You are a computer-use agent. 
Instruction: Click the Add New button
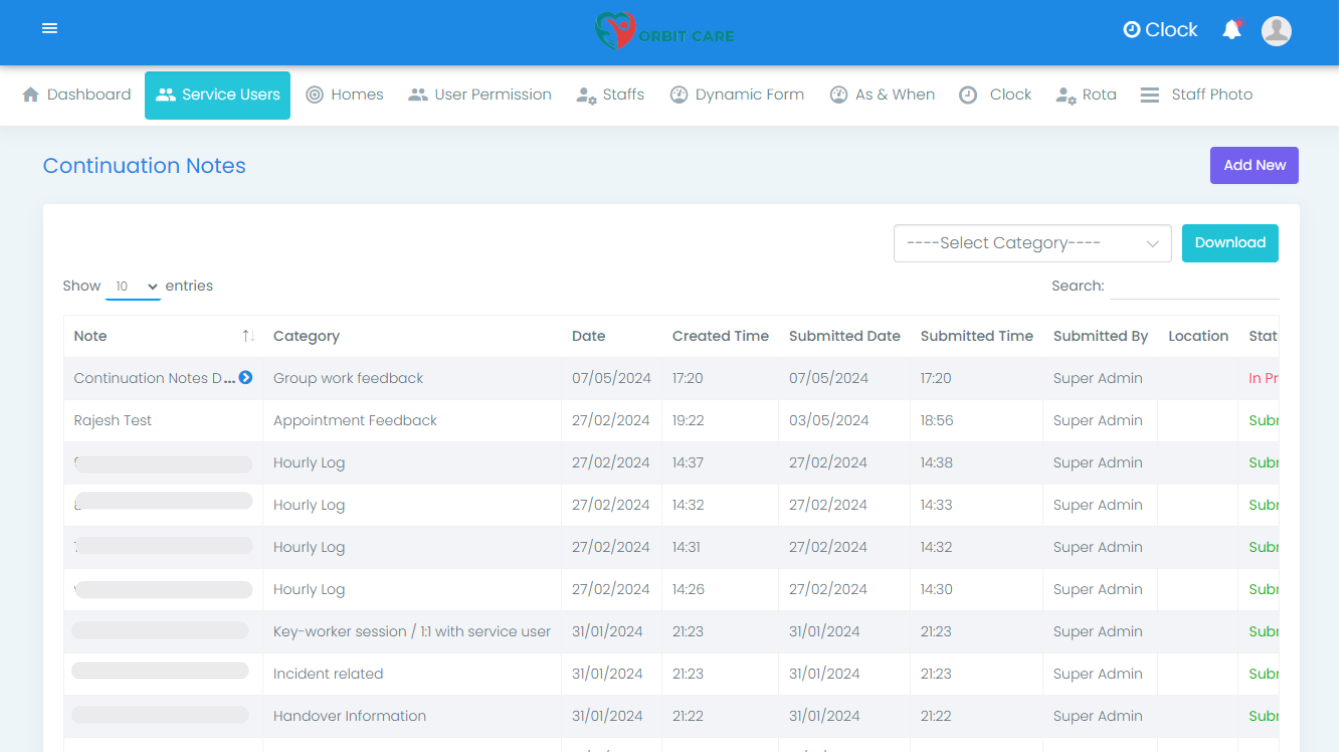pyautogui.click(x=1254, y=165)
